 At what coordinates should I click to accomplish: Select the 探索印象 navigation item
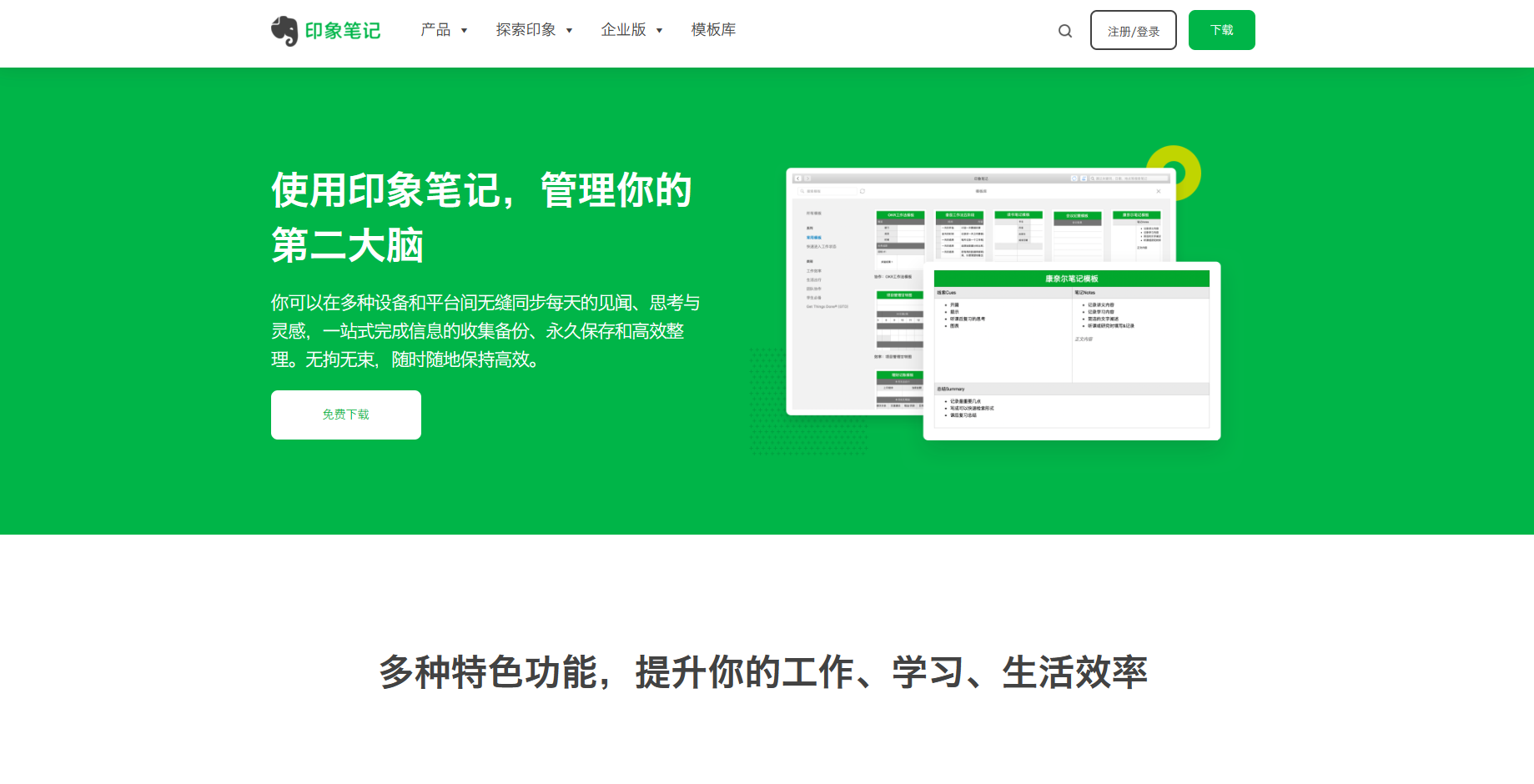click(526, 30)
